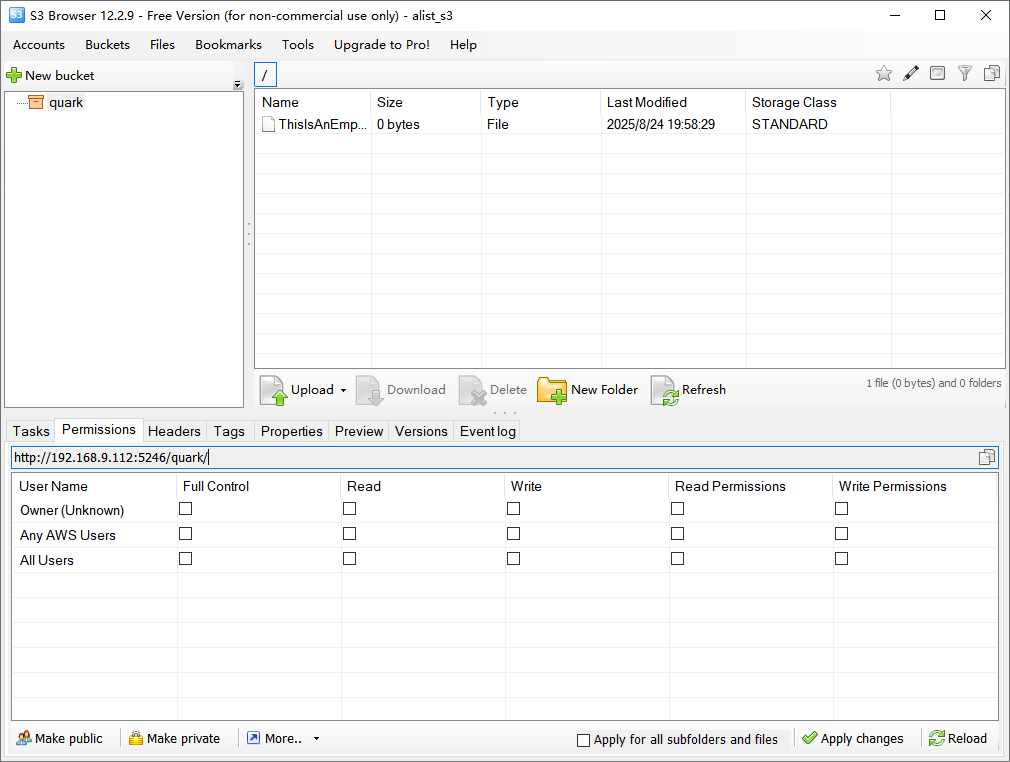Image resolution: width=1010 pixels, height=762 pixels.
Task: Switch to the Event log tab
Action: (488, 431)
